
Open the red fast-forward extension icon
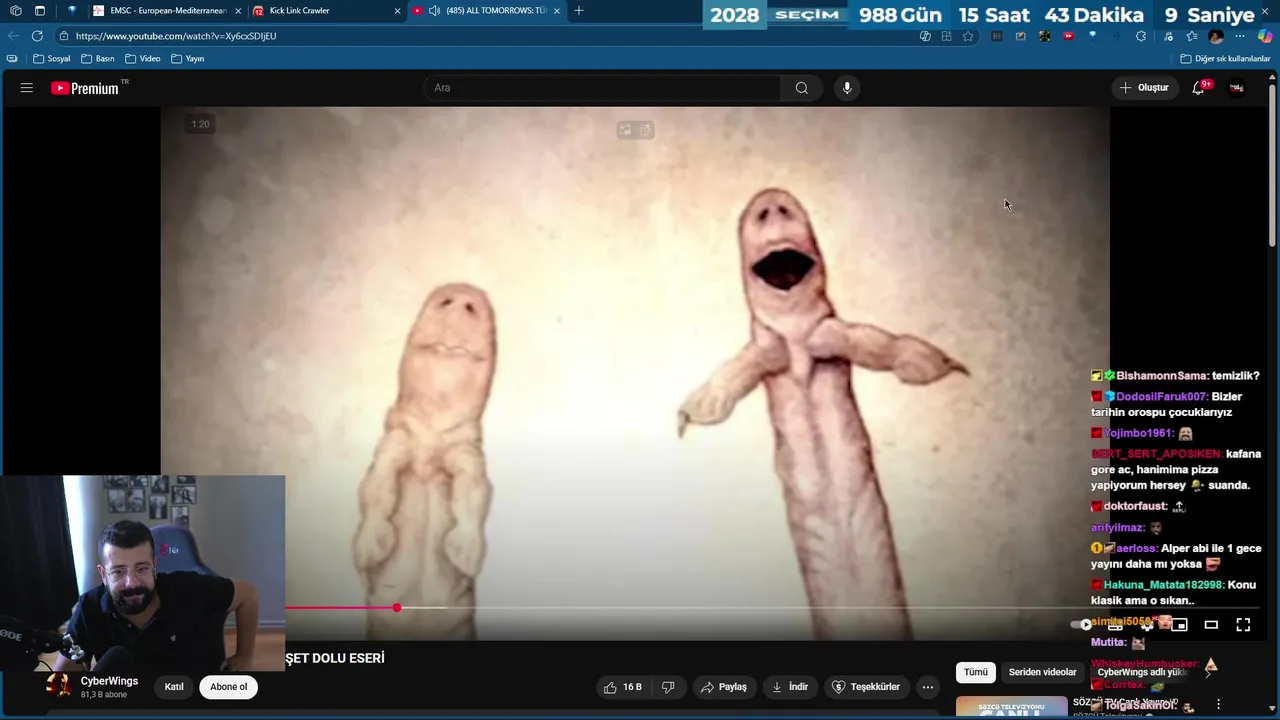[1069, 36]
